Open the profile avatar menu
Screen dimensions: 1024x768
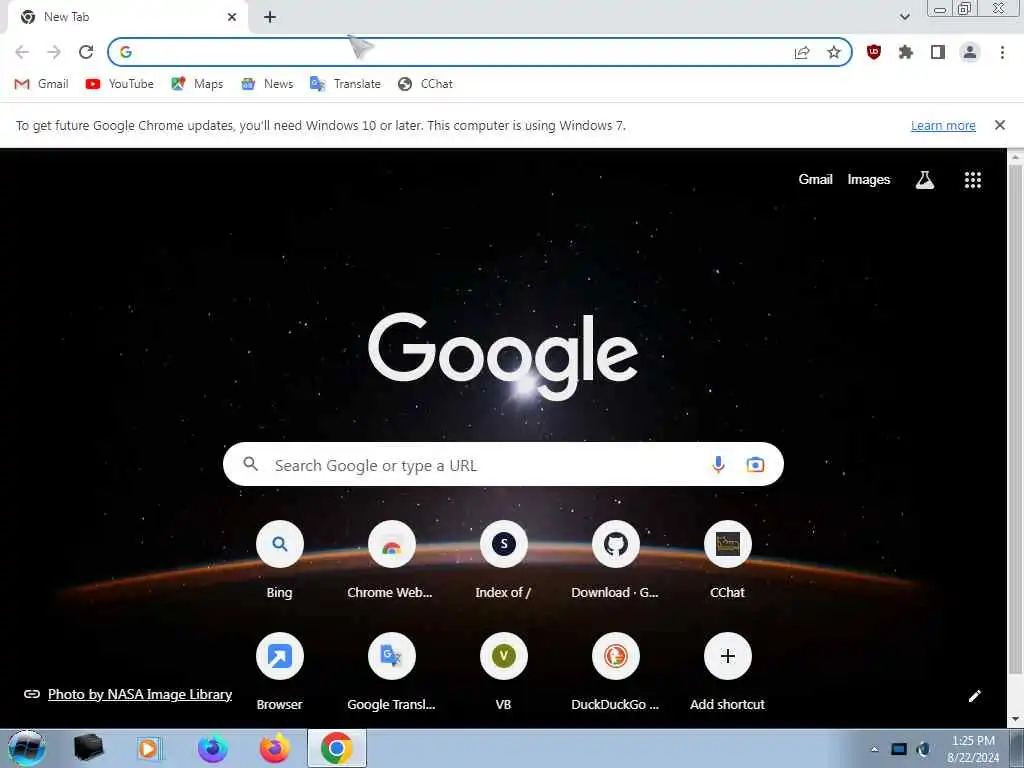pos(970,52)
